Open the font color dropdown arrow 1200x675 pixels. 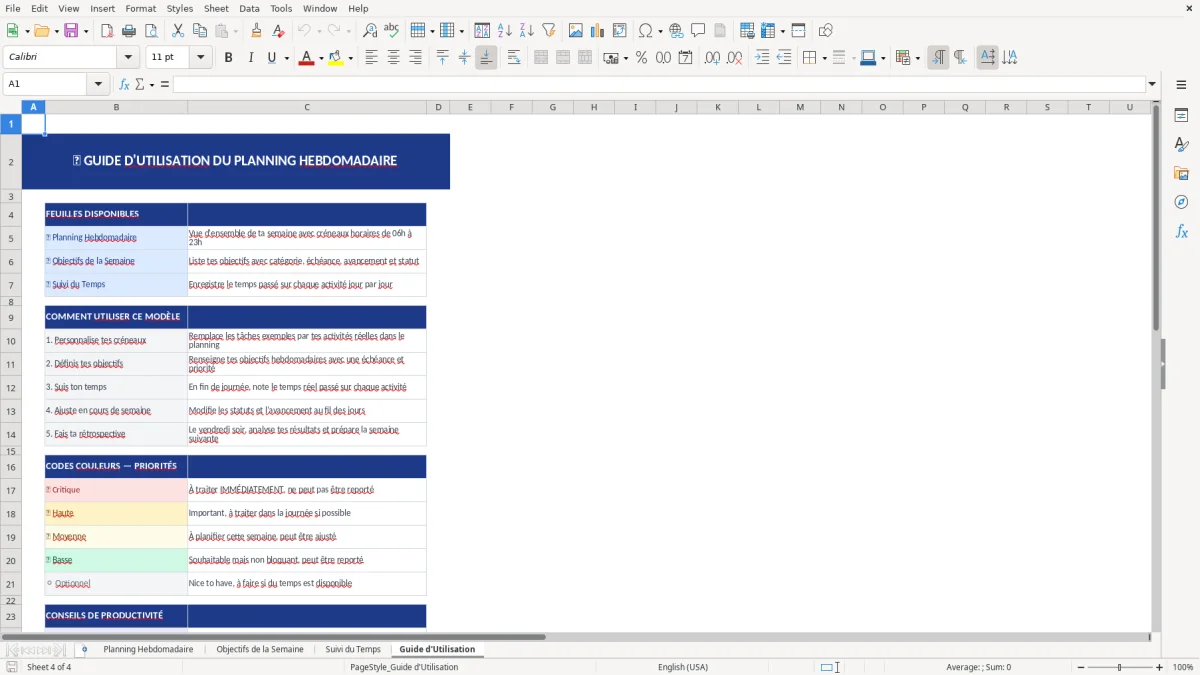[321, 57]
